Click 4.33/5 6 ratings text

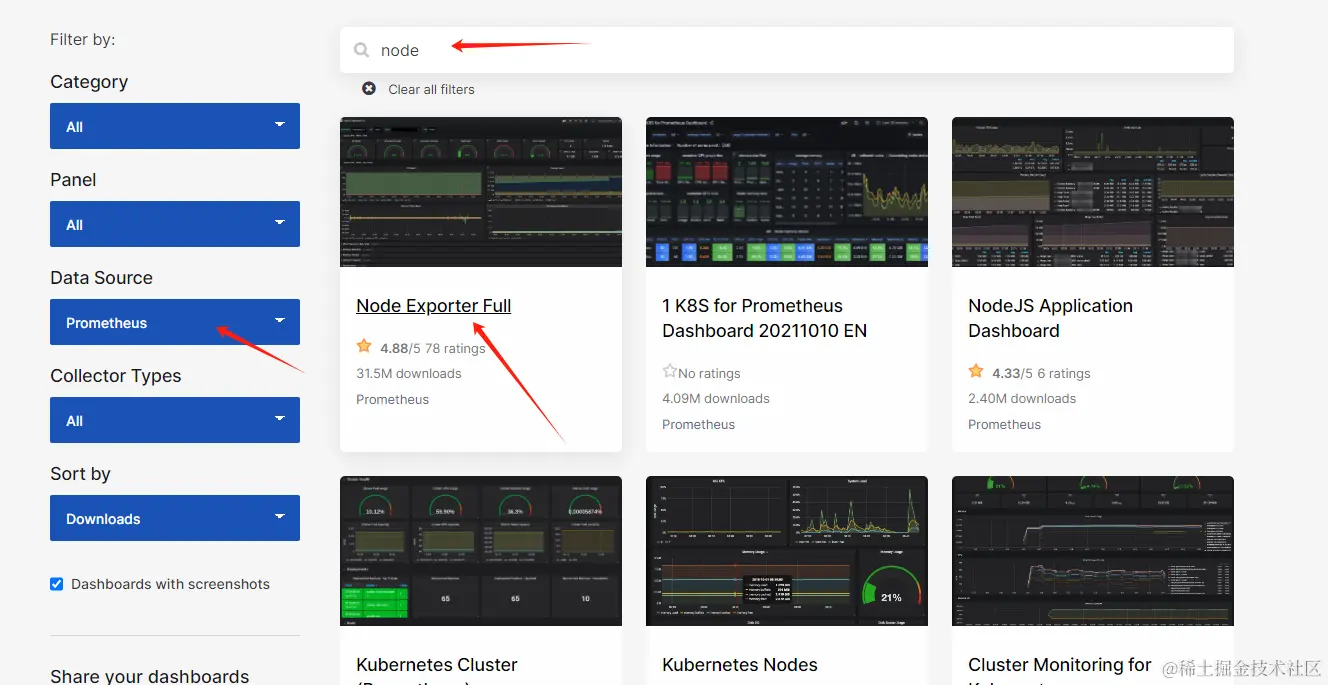(x=1041, y=373)
